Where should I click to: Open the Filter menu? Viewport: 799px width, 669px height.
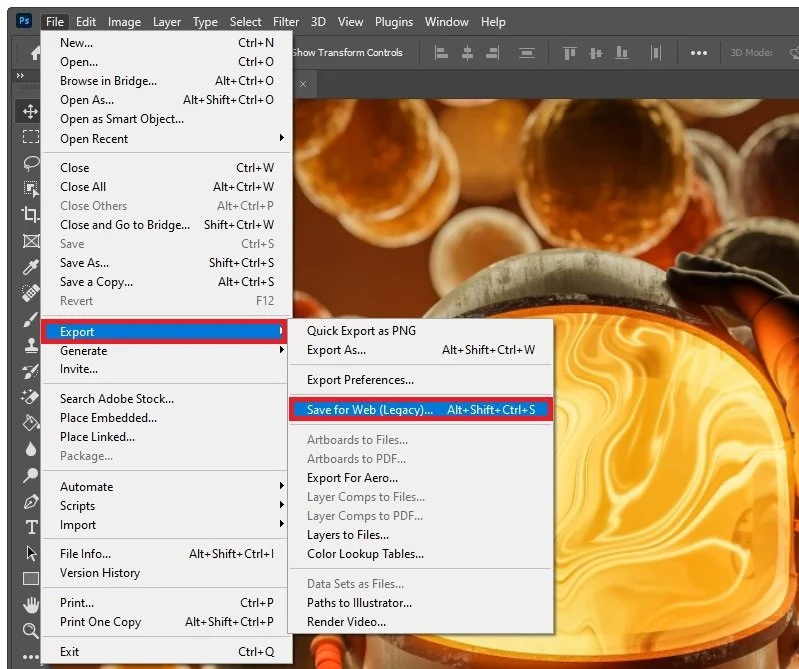(x=286, y=22)
